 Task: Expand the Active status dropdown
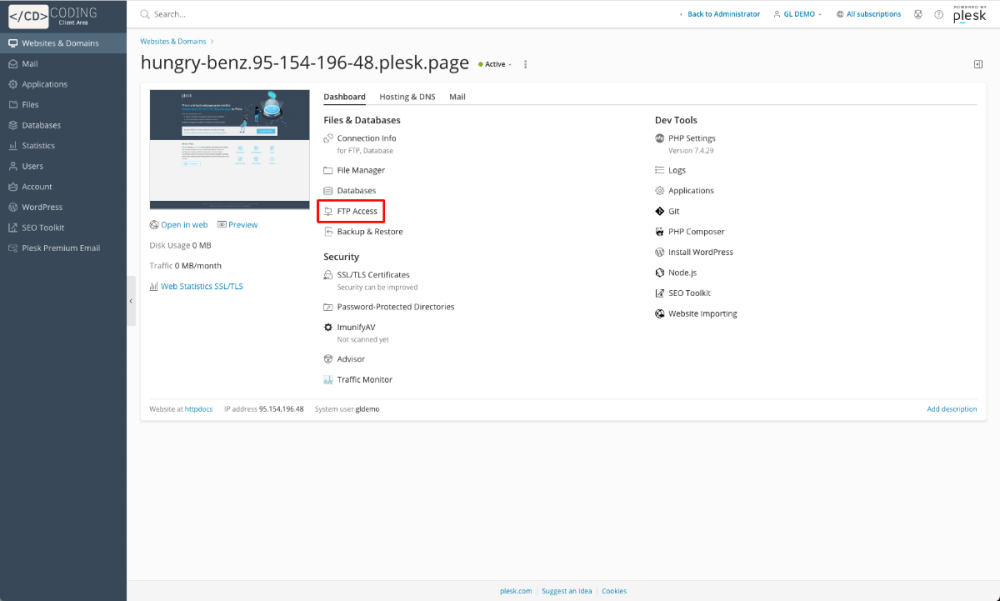pyautogui.click(x=495, y=64)
